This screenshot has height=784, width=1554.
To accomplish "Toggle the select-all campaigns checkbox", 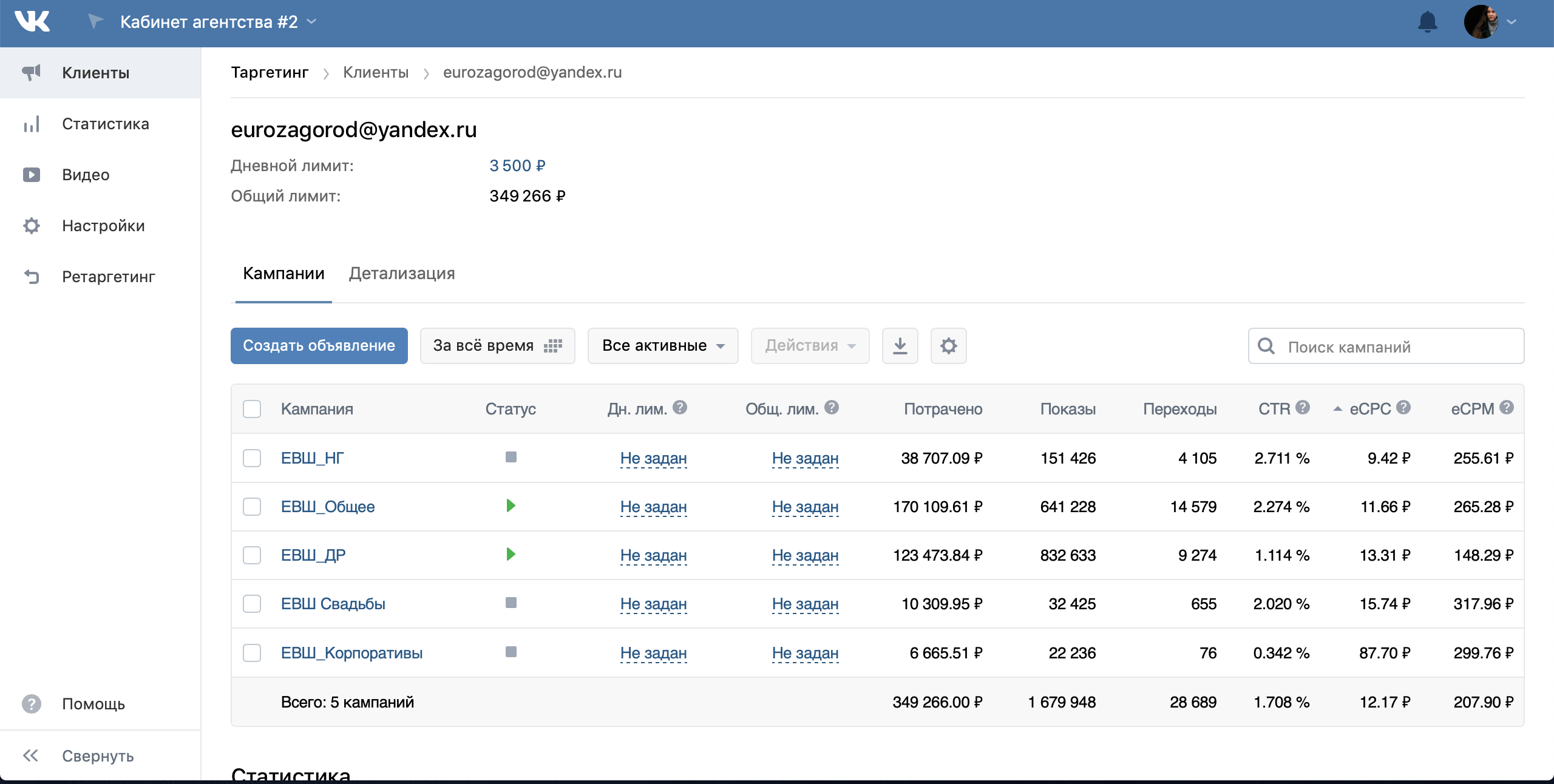I will pyautogui.click(x=252, y=409).
